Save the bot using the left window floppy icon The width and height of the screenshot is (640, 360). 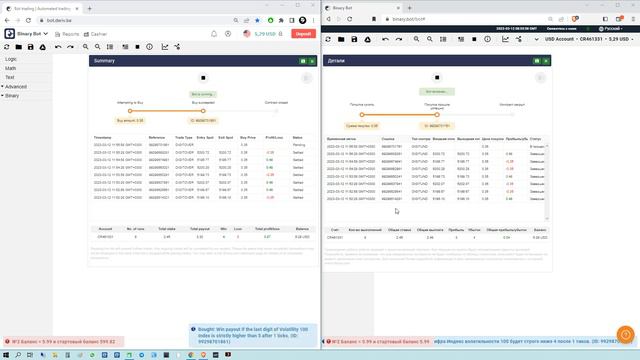pos(31,47)
